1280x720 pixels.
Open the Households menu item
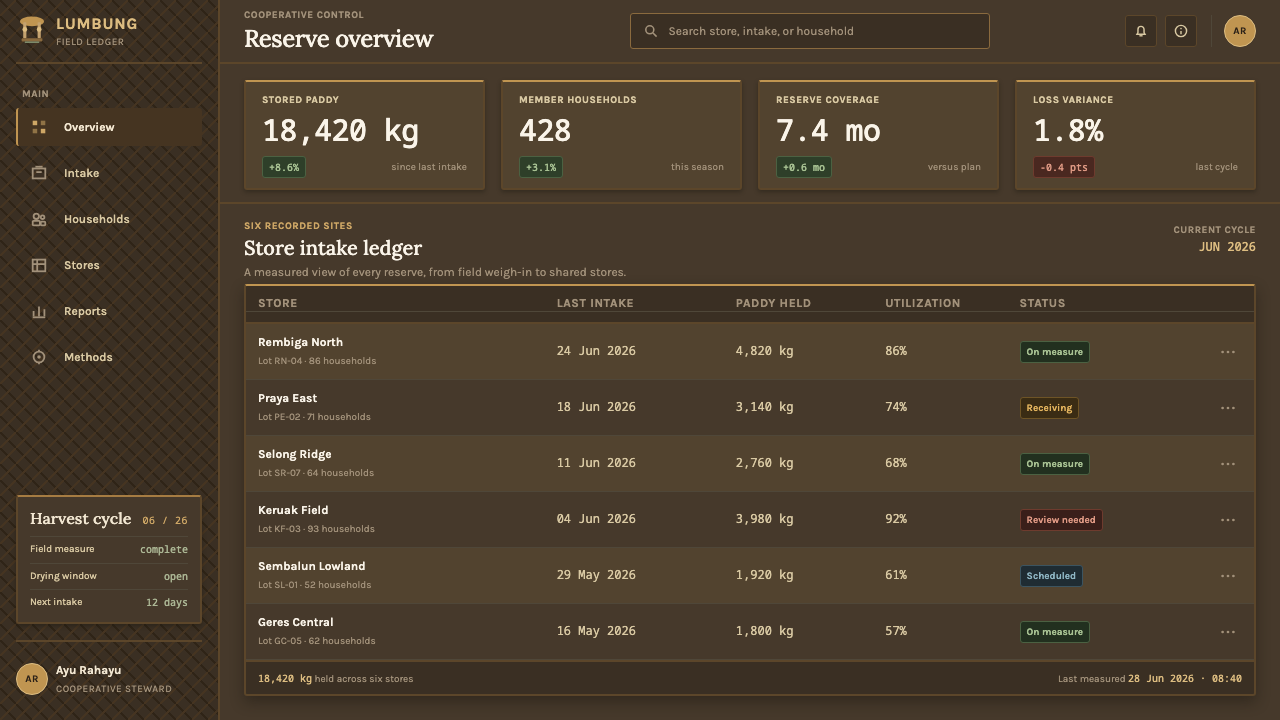pyautogui.click(x=109, y=219)
